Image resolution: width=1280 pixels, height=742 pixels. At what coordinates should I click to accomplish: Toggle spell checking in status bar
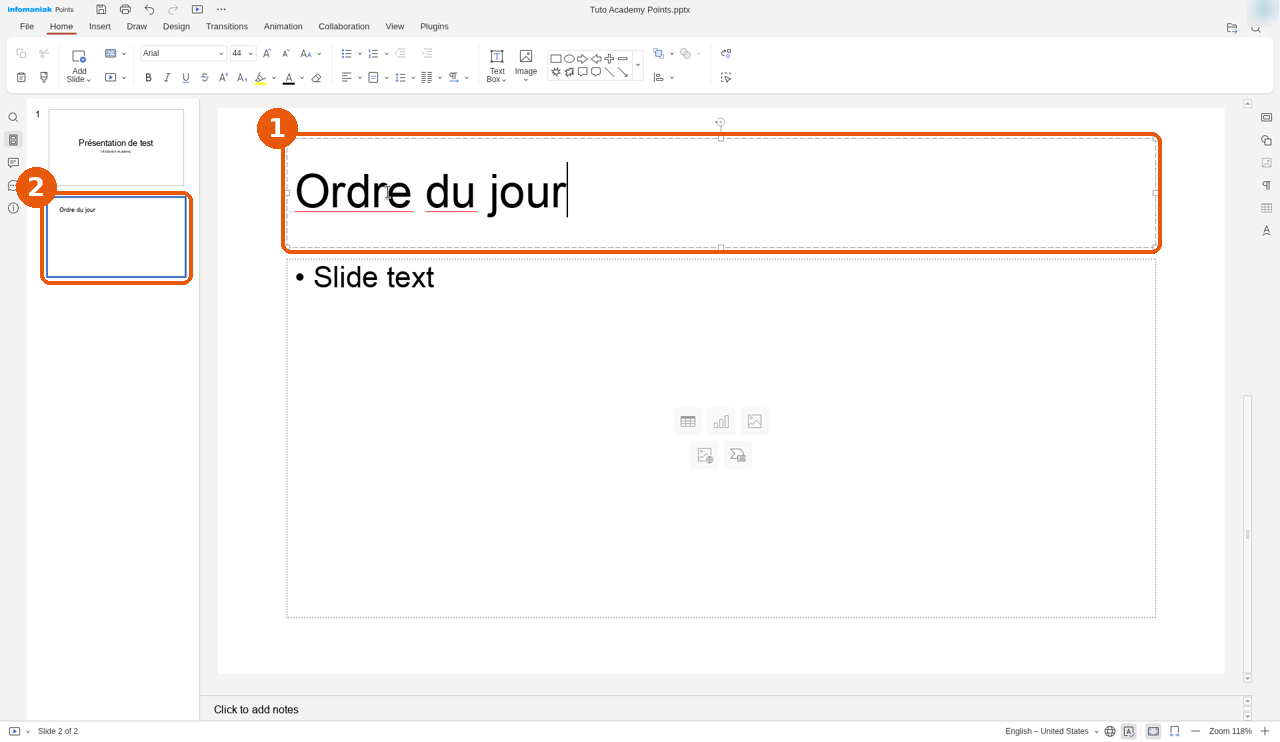pos(1129,731)
